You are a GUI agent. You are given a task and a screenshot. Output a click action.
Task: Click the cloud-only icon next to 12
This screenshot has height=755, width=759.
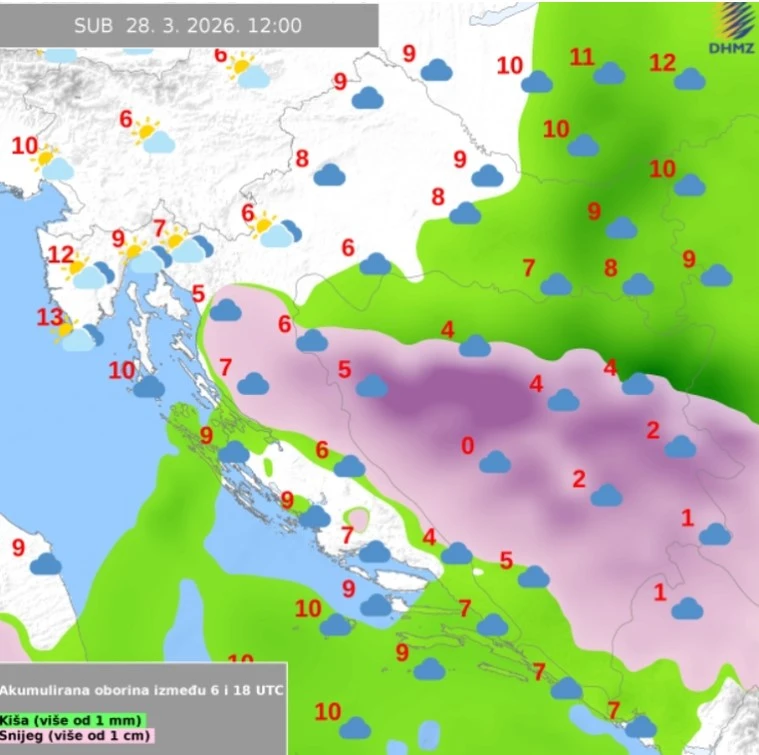(689, 79)
